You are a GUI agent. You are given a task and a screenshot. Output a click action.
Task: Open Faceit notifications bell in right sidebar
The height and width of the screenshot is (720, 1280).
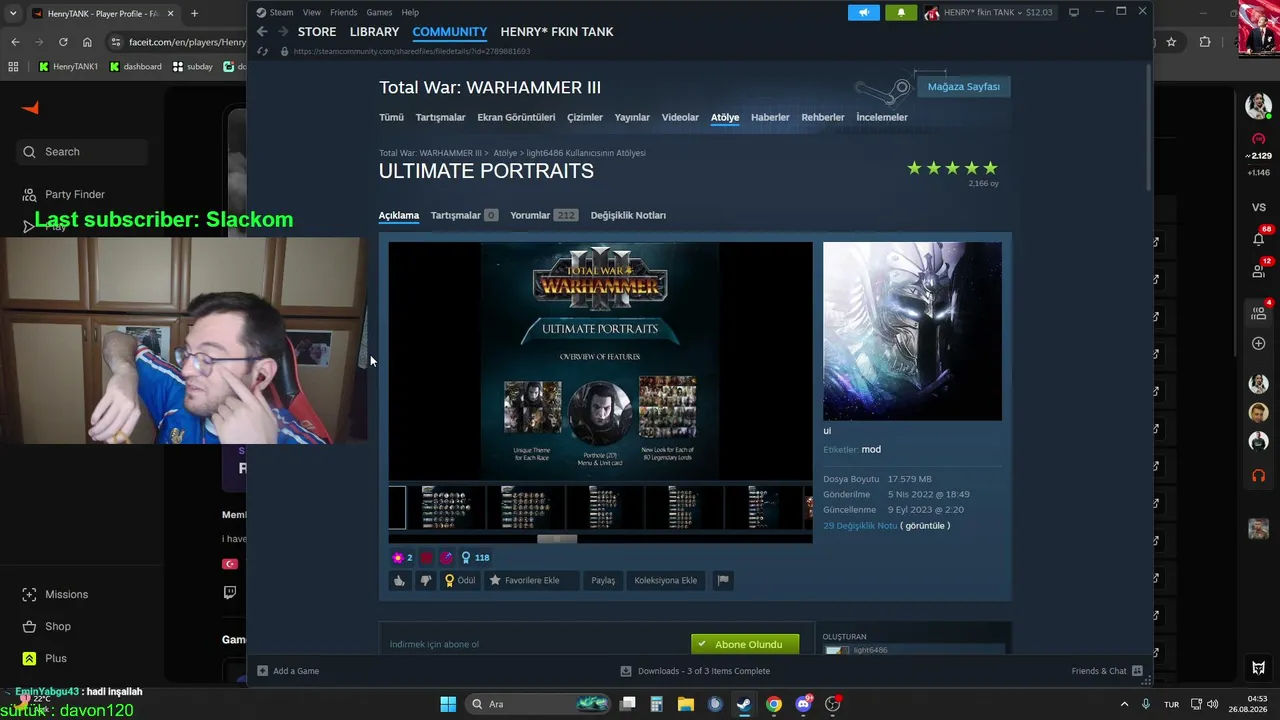pyautogui.click(x=1258, y=239)
